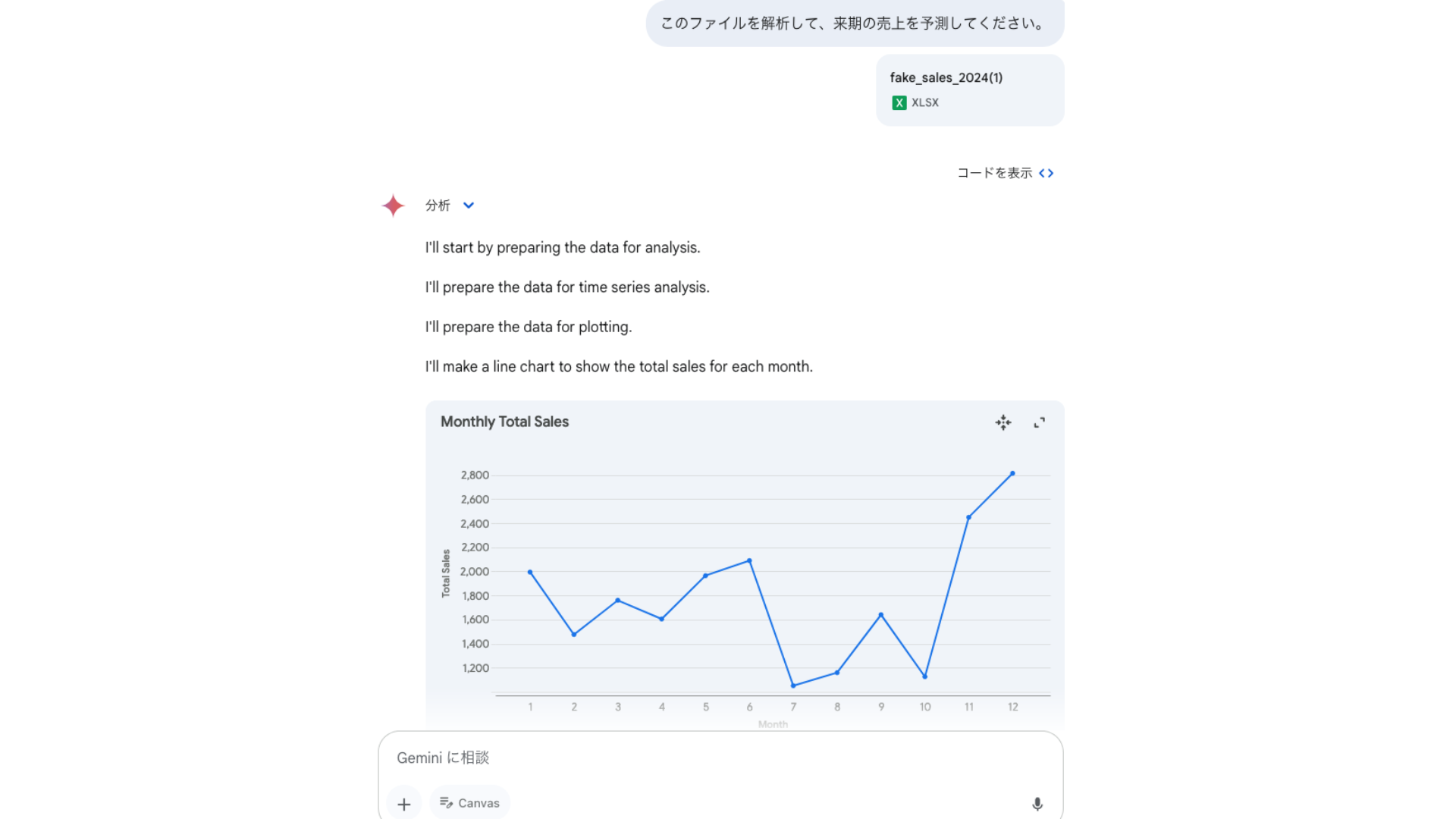
Task: Select the user message bubble with the prediction request
Action: 854,24
